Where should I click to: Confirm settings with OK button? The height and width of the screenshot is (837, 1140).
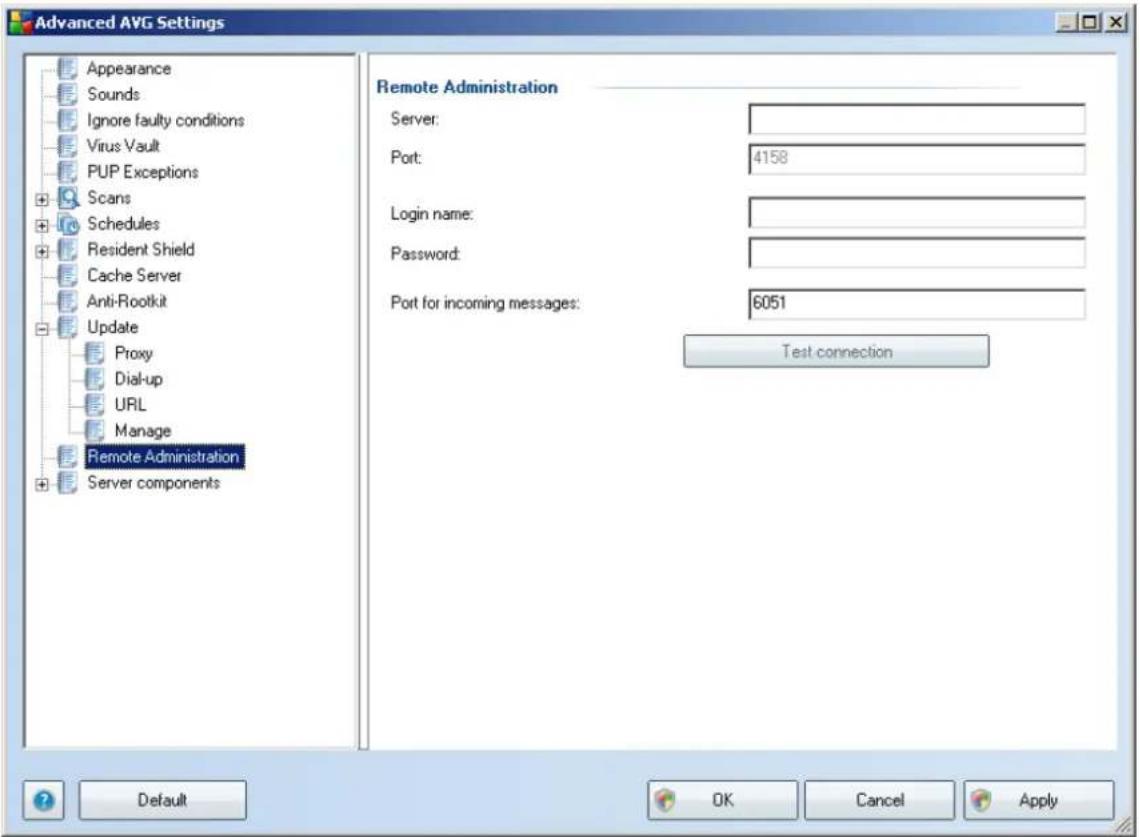pos(723,801)
